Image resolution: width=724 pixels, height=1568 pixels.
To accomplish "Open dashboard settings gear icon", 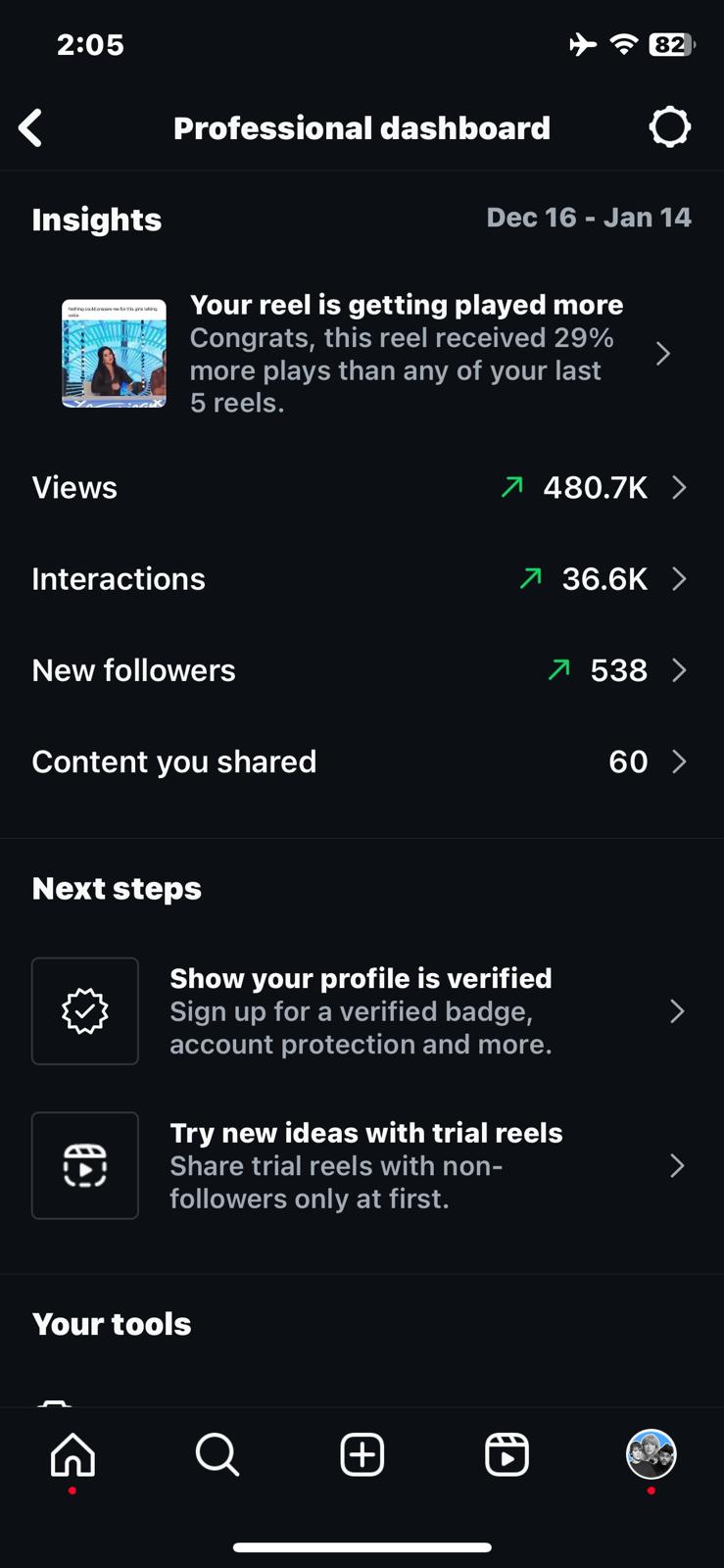I will tap(670, 127).
